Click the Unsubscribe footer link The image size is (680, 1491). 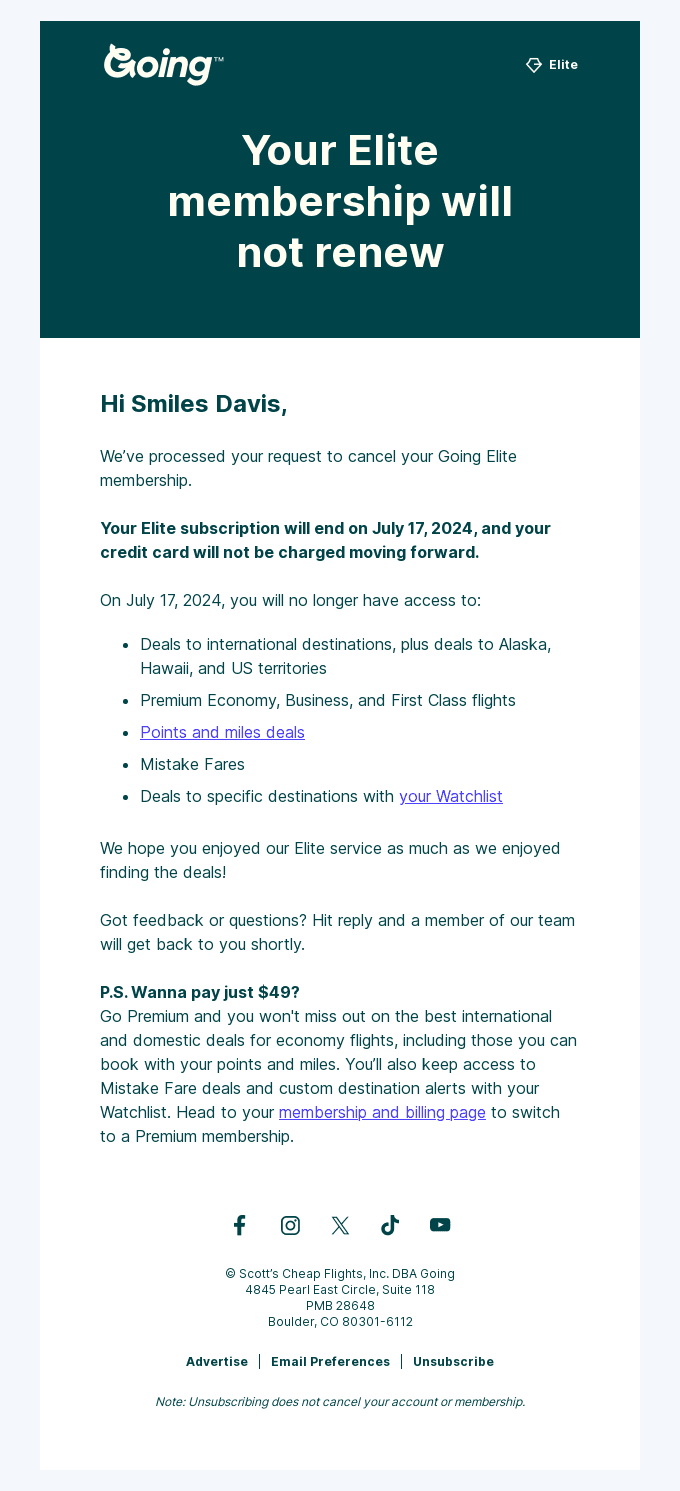[453, 1361]
